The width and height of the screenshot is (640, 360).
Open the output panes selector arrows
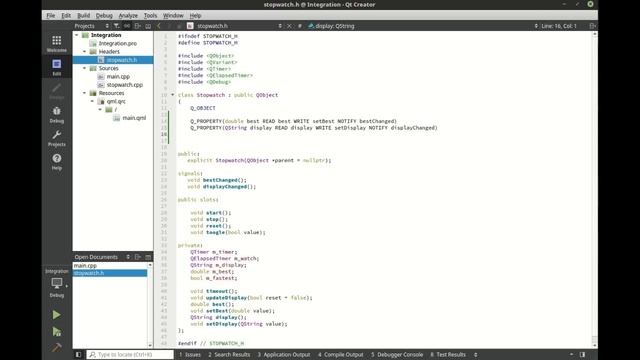[x=476, y=355]
